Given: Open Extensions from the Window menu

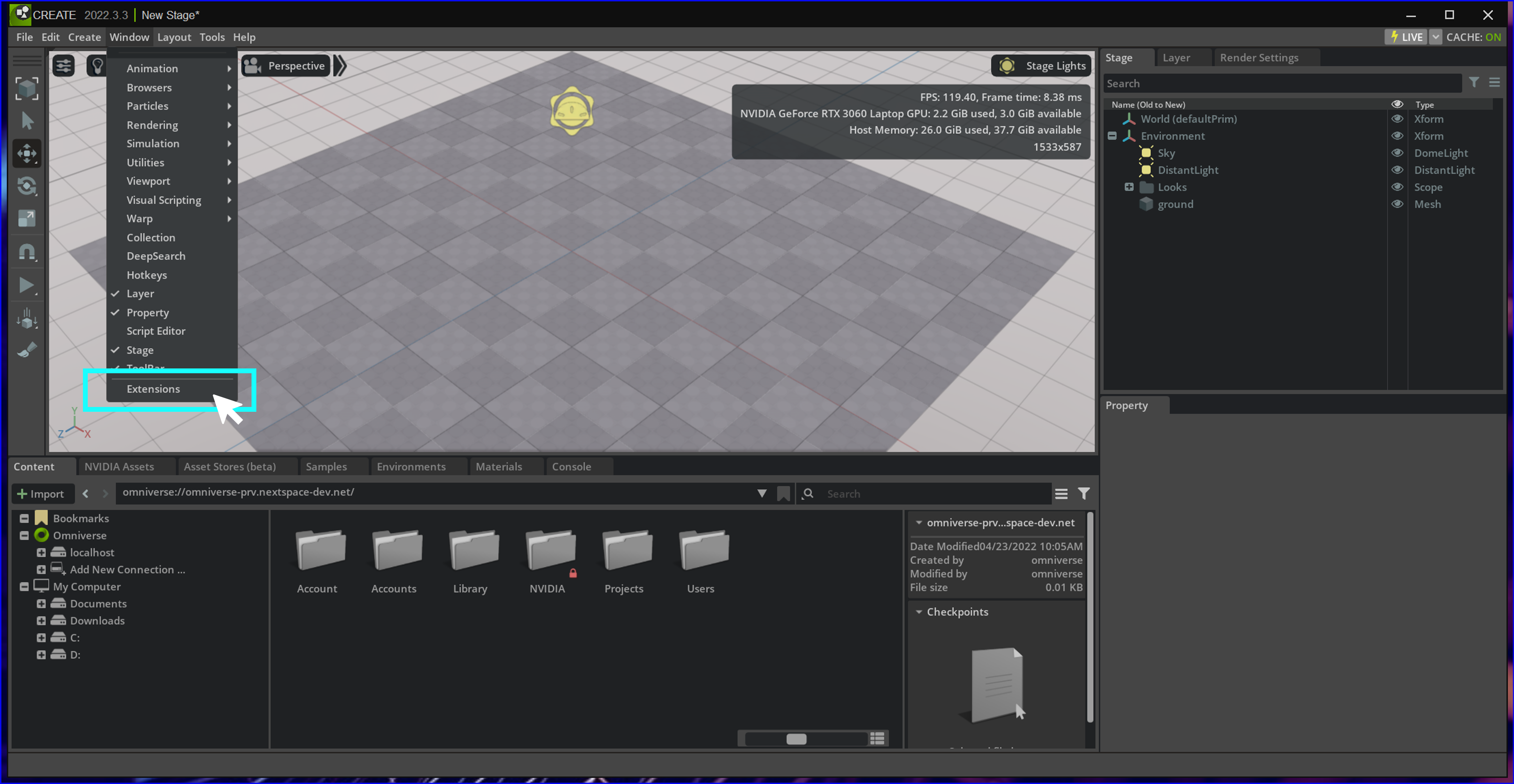Looking at the screenshot, I should pos(153,389).
